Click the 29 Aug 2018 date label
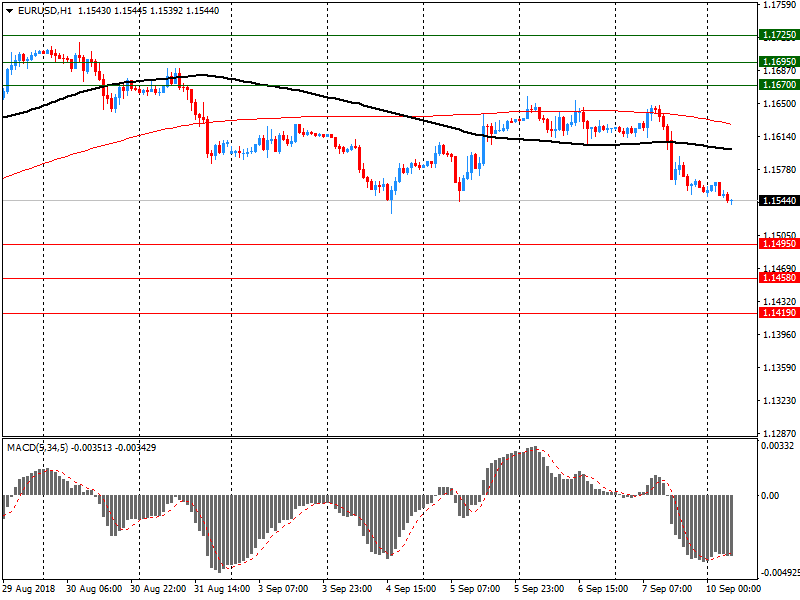This screenshot has width=800, height=600. 31,589
